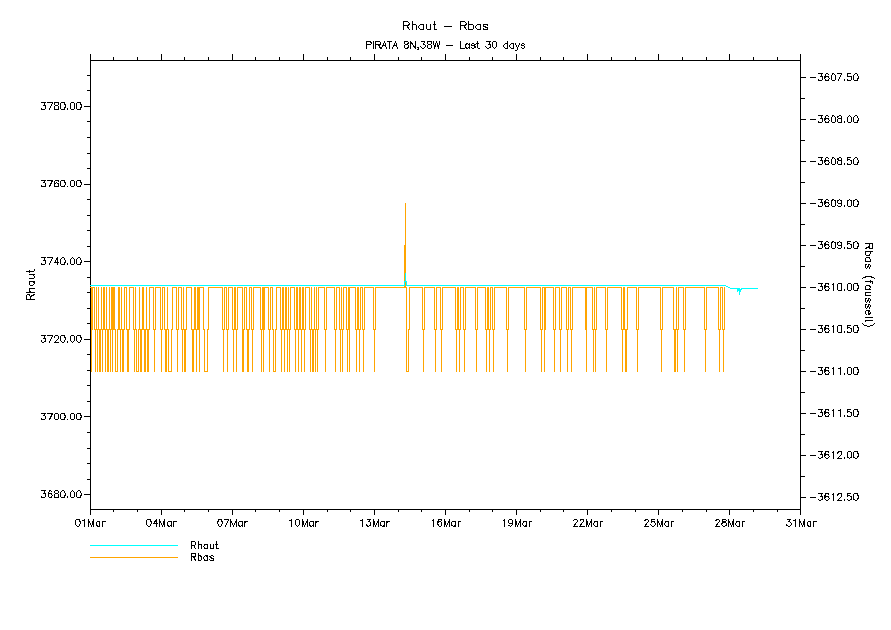Select the 01Mar date tick label
Screen dimensions: 891x630
90,522
